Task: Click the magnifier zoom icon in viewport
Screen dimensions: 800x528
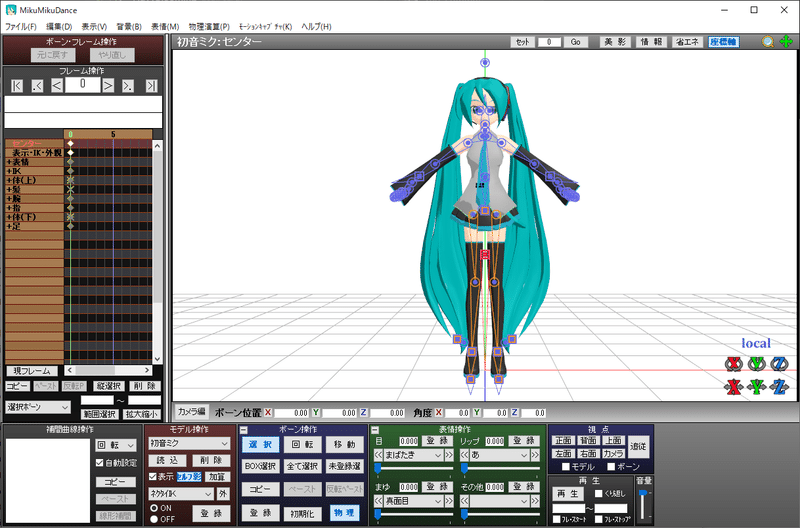Action: coord(767,42)
